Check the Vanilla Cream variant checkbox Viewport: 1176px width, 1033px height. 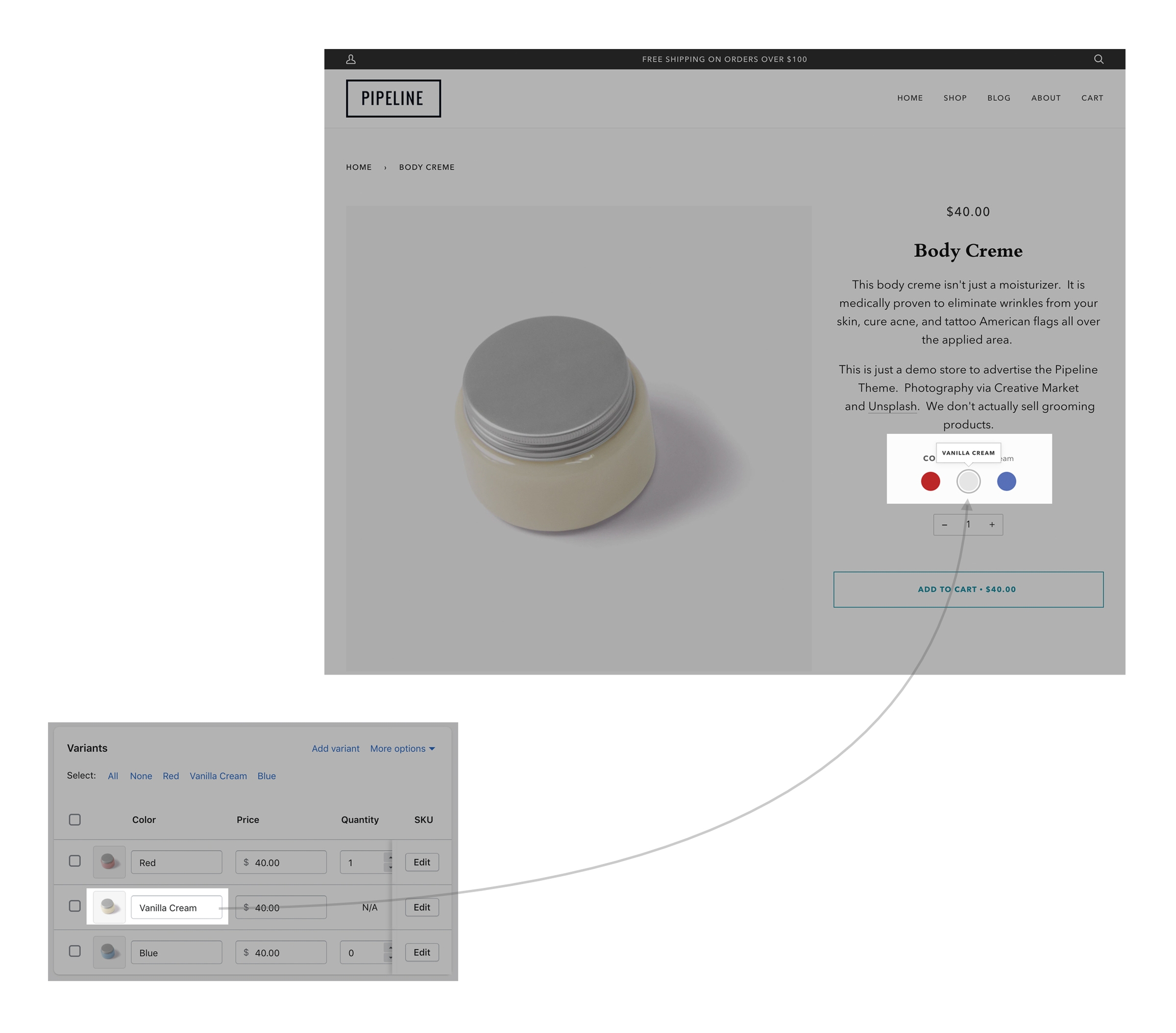coord(75,906)
